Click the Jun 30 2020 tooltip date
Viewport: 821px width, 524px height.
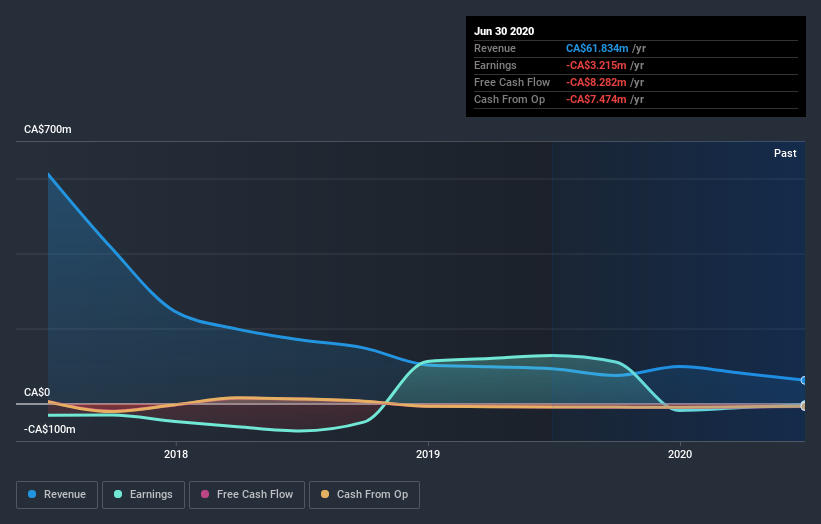point(504,31)
